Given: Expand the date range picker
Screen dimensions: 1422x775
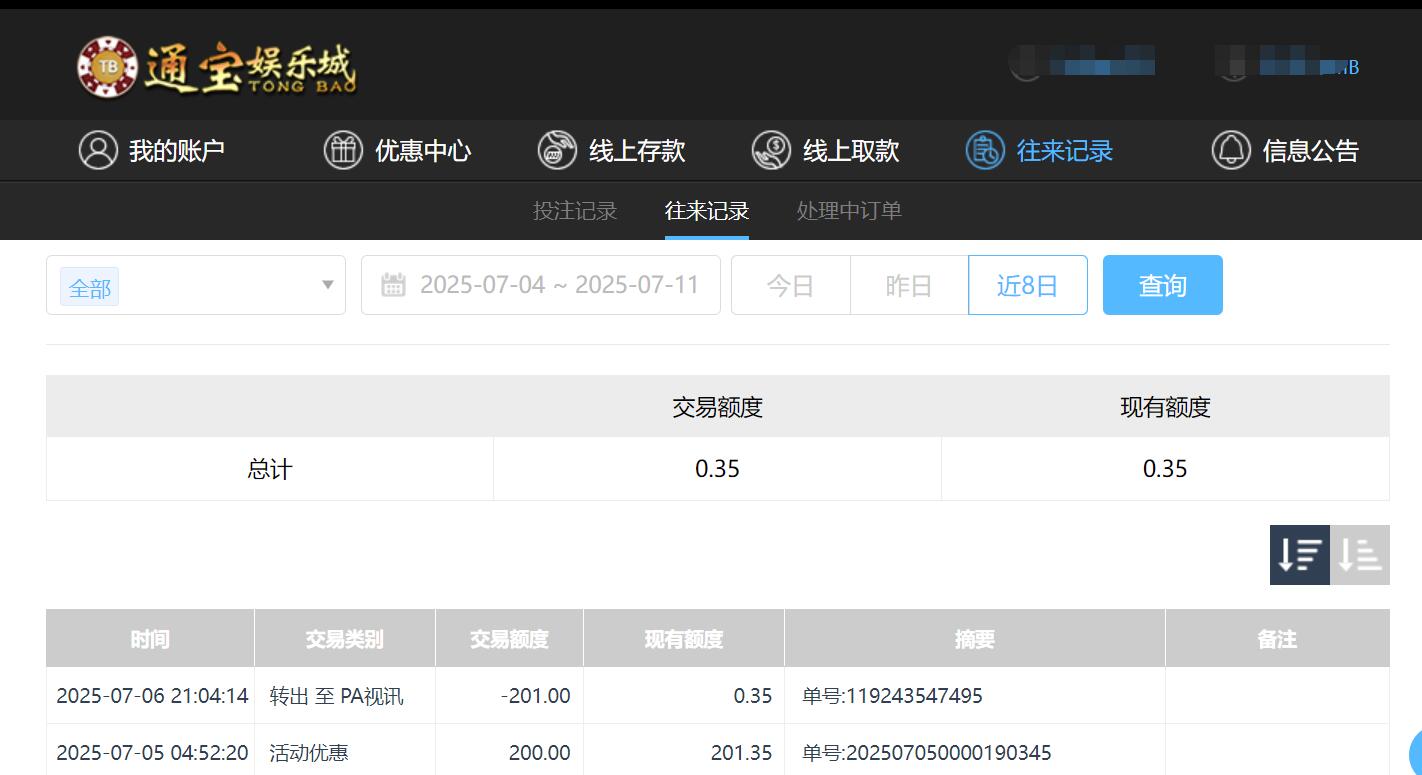Looking at the screenshot, I should 540,285.
